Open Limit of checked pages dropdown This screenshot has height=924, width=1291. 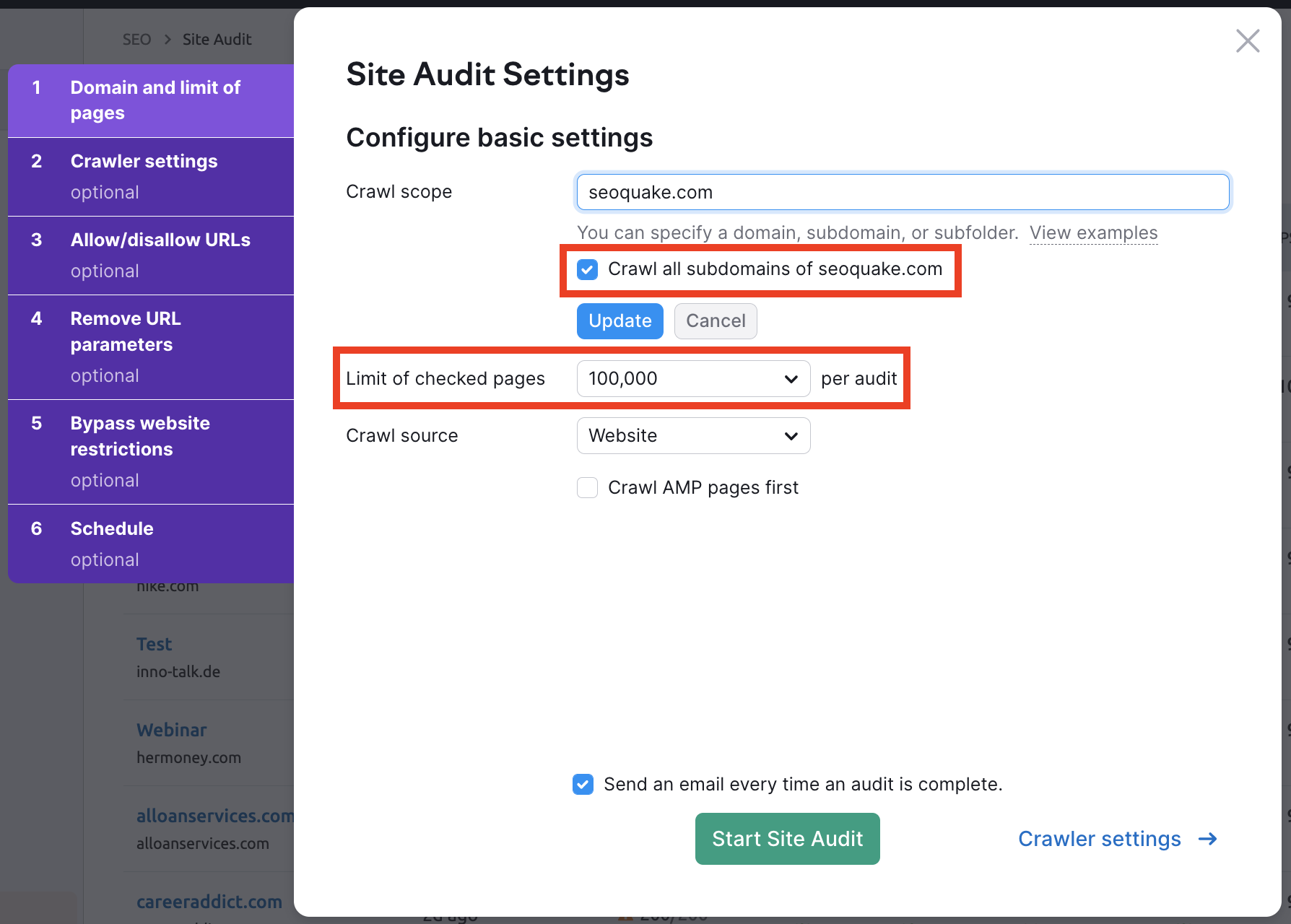(693, 379)
